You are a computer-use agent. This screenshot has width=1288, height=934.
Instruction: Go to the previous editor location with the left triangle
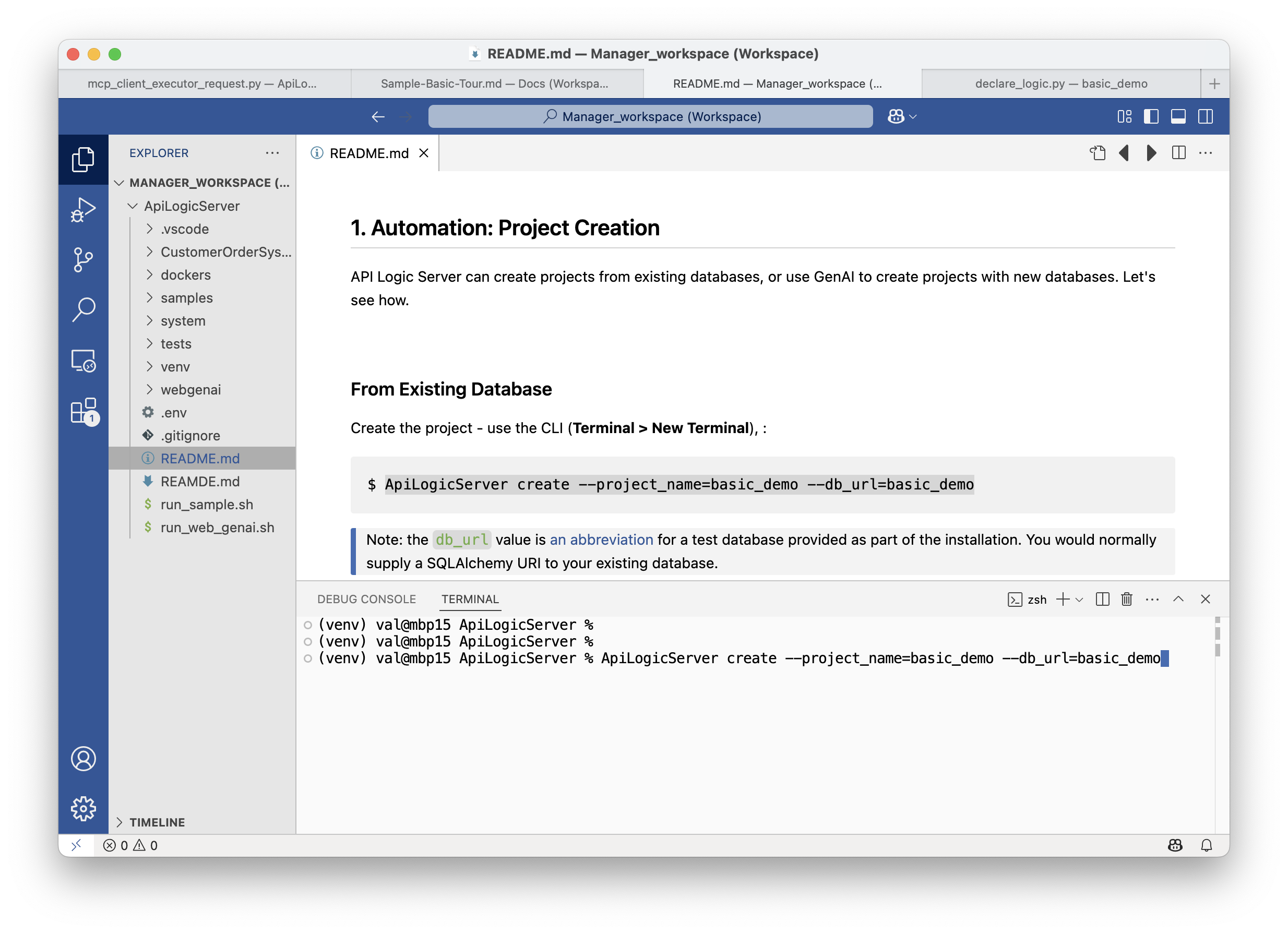[1123, 153]
